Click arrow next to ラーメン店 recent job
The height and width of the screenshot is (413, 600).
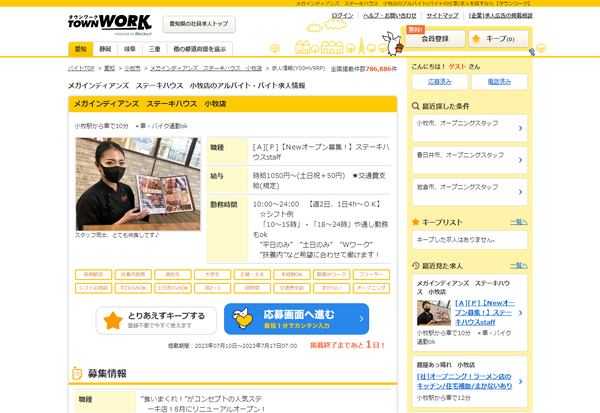520,381
